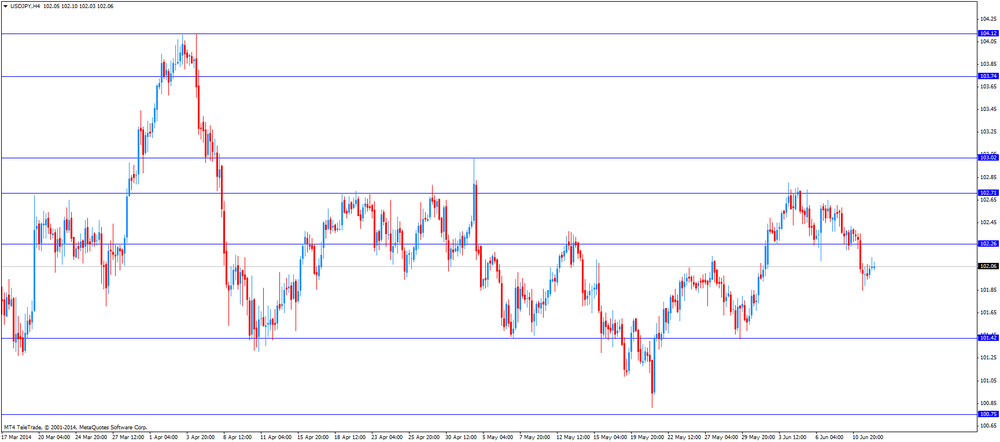Click the 6 Jun 04:00 time label
The image size is (1000, 442).
830,437
